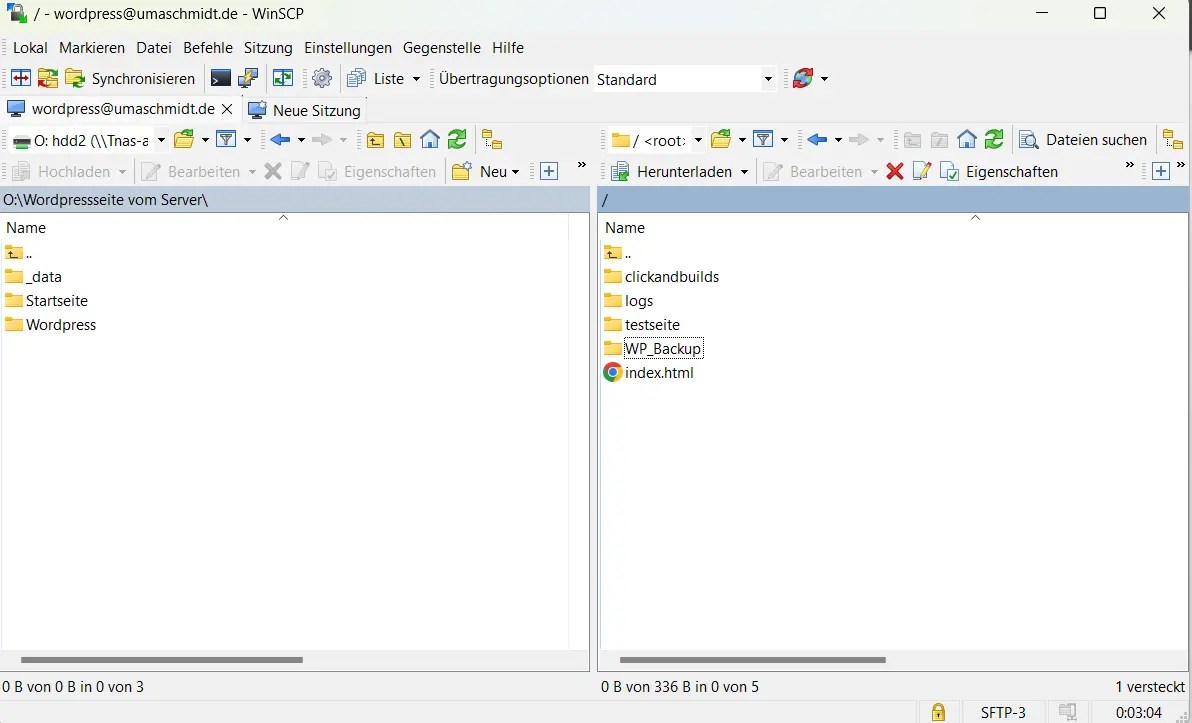
Task: Open the Gegenstelle menu
Action: pos(442,48)
